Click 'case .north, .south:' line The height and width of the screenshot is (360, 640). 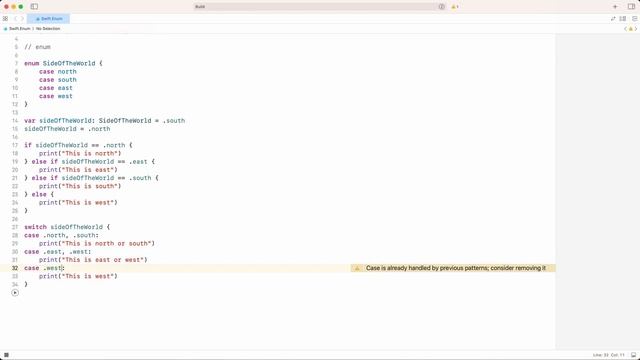61,236
